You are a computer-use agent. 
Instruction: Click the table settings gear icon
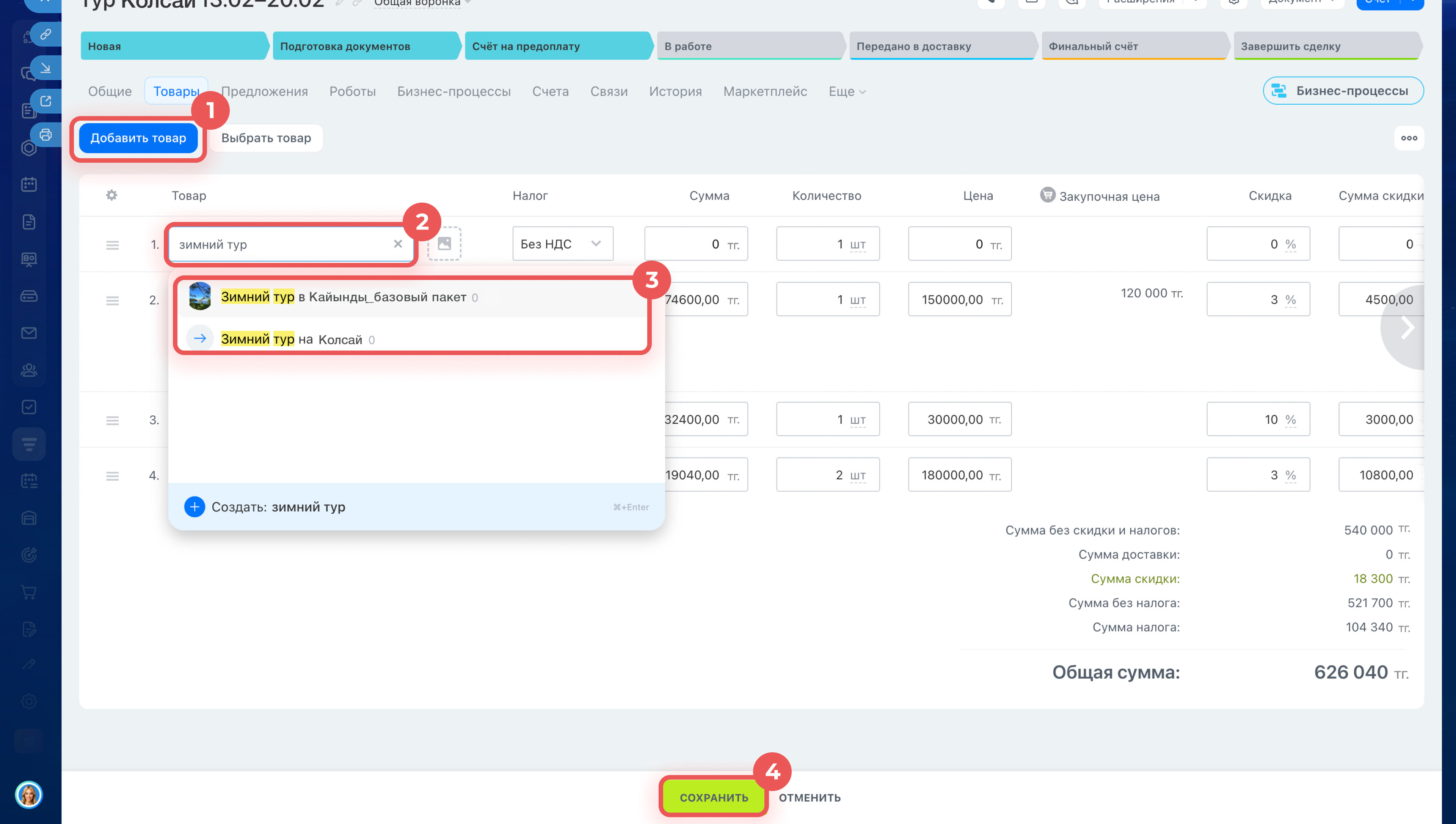pos(111,195)
